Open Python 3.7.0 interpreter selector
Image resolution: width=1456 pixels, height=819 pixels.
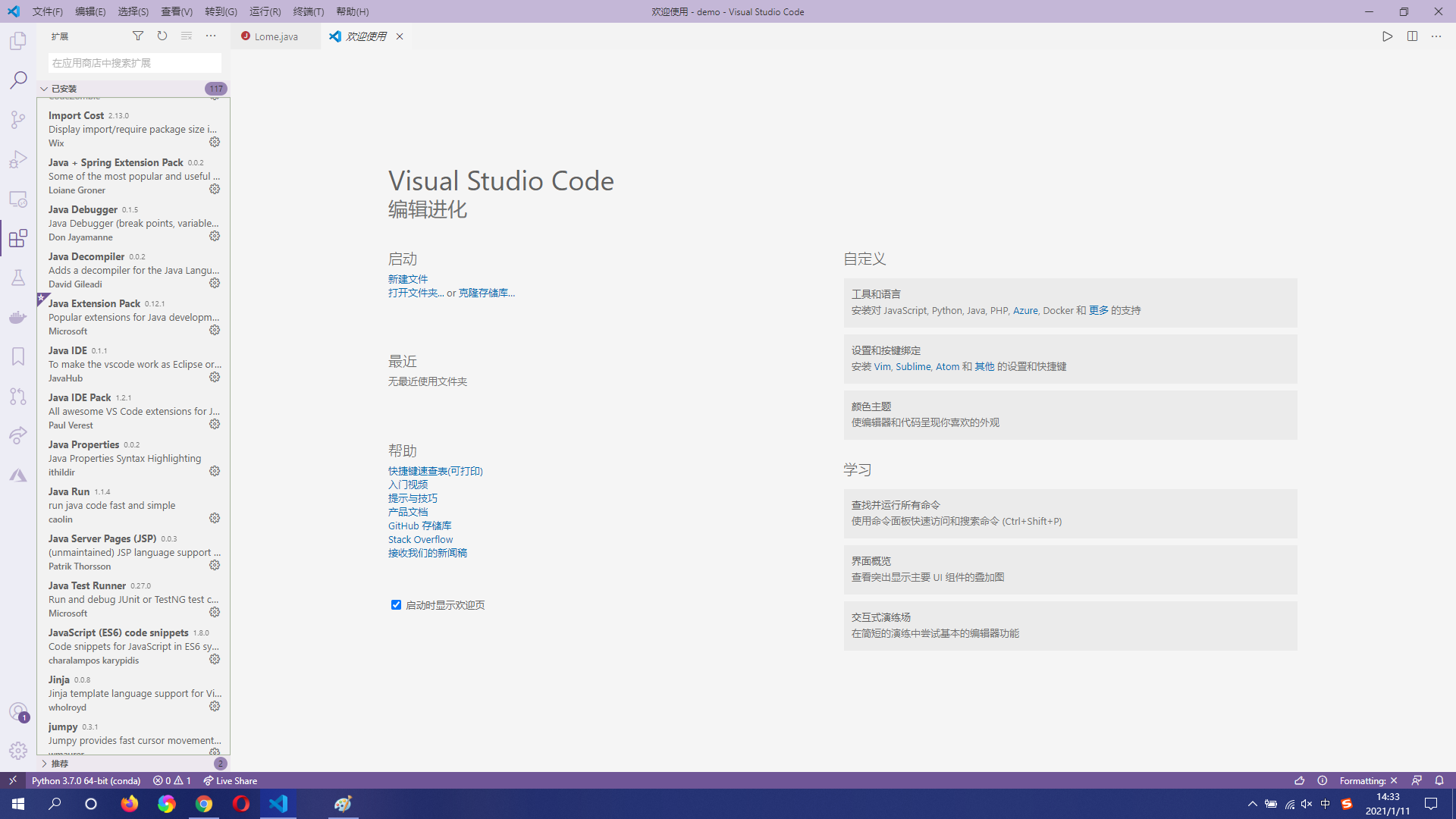(86, 780)
